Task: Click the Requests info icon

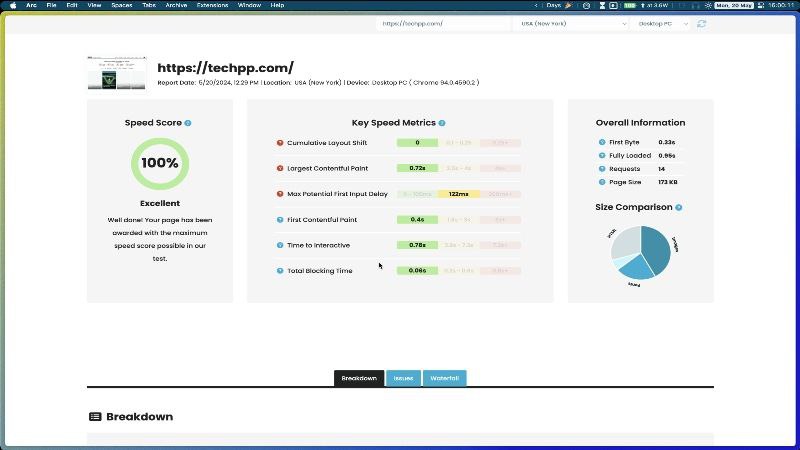Action: 602,169
